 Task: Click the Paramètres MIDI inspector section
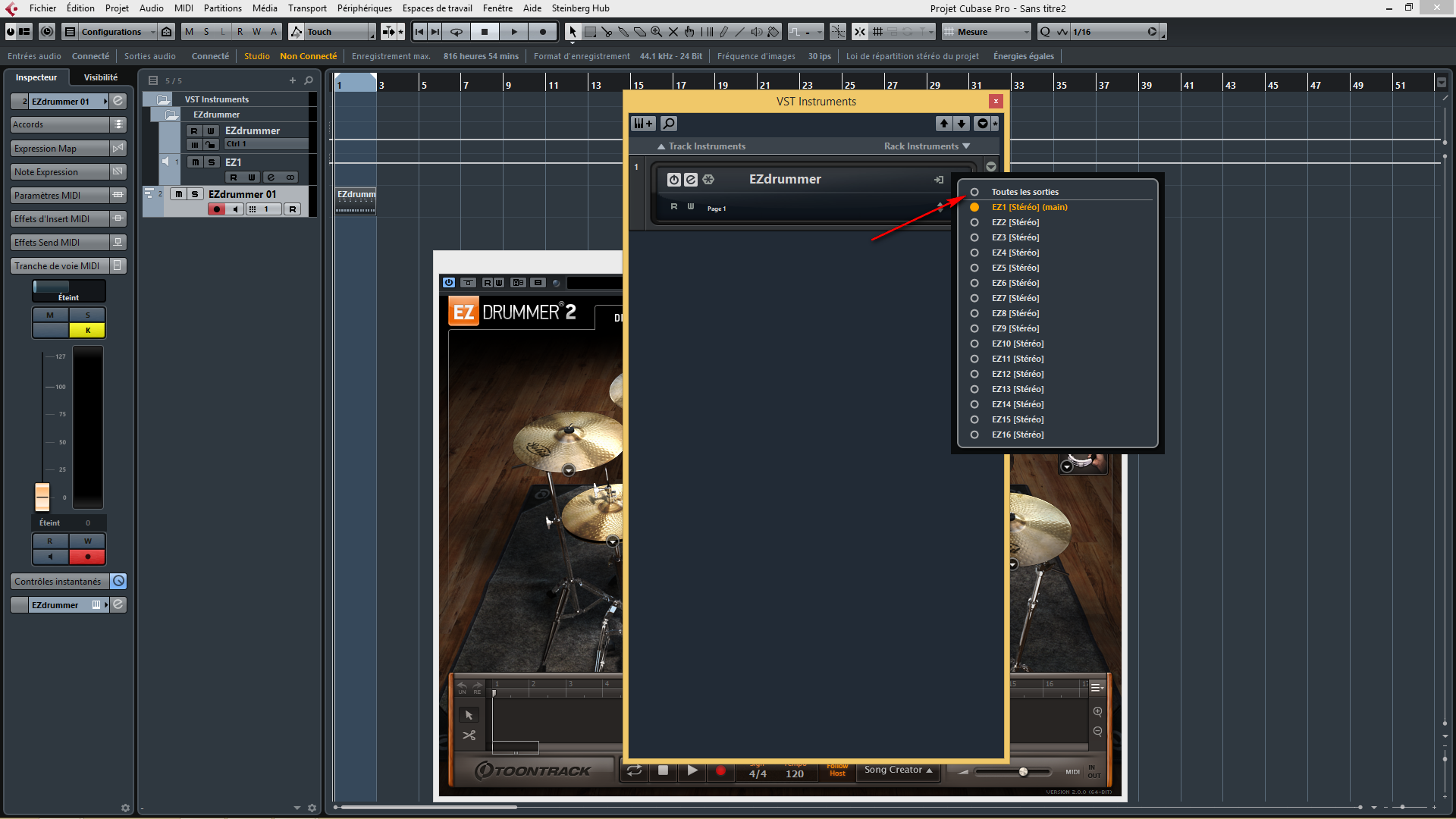(x=68, y=196)
